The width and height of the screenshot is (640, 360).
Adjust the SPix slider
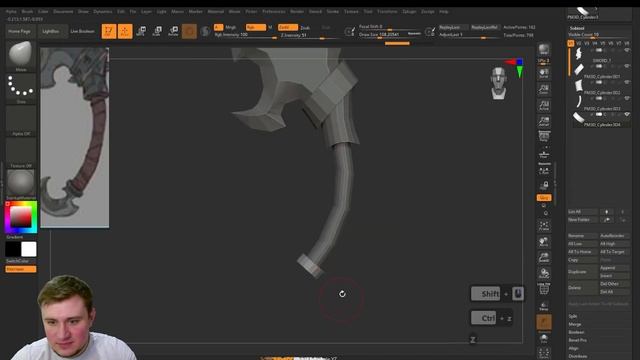tap(544, 61)
